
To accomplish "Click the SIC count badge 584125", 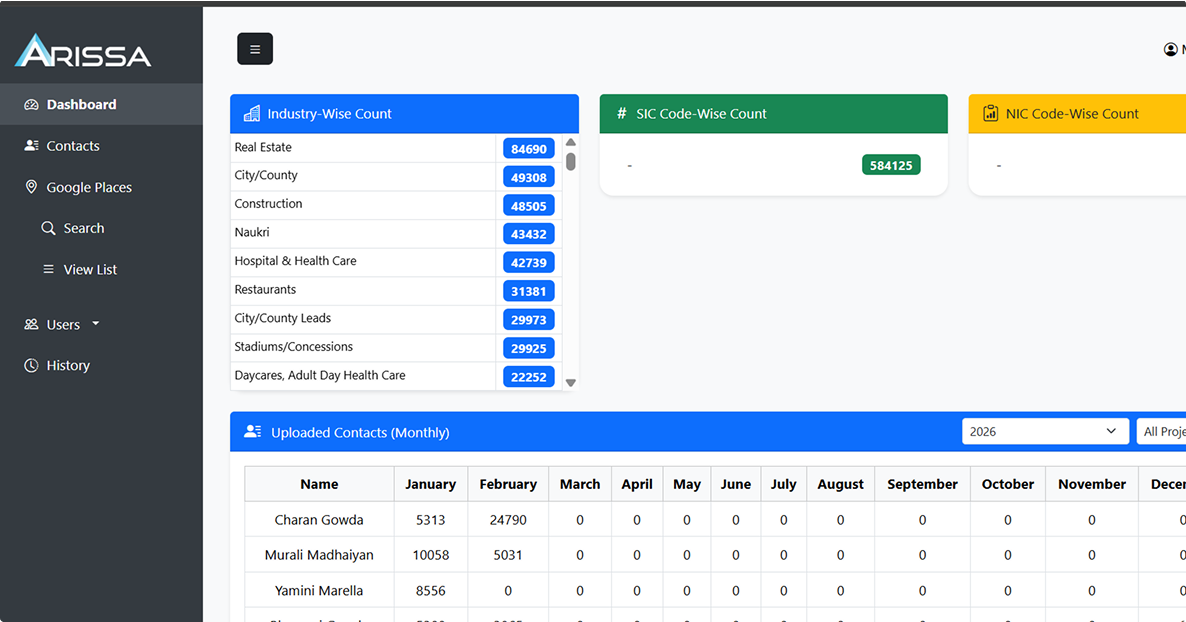I will coord(890,165).
